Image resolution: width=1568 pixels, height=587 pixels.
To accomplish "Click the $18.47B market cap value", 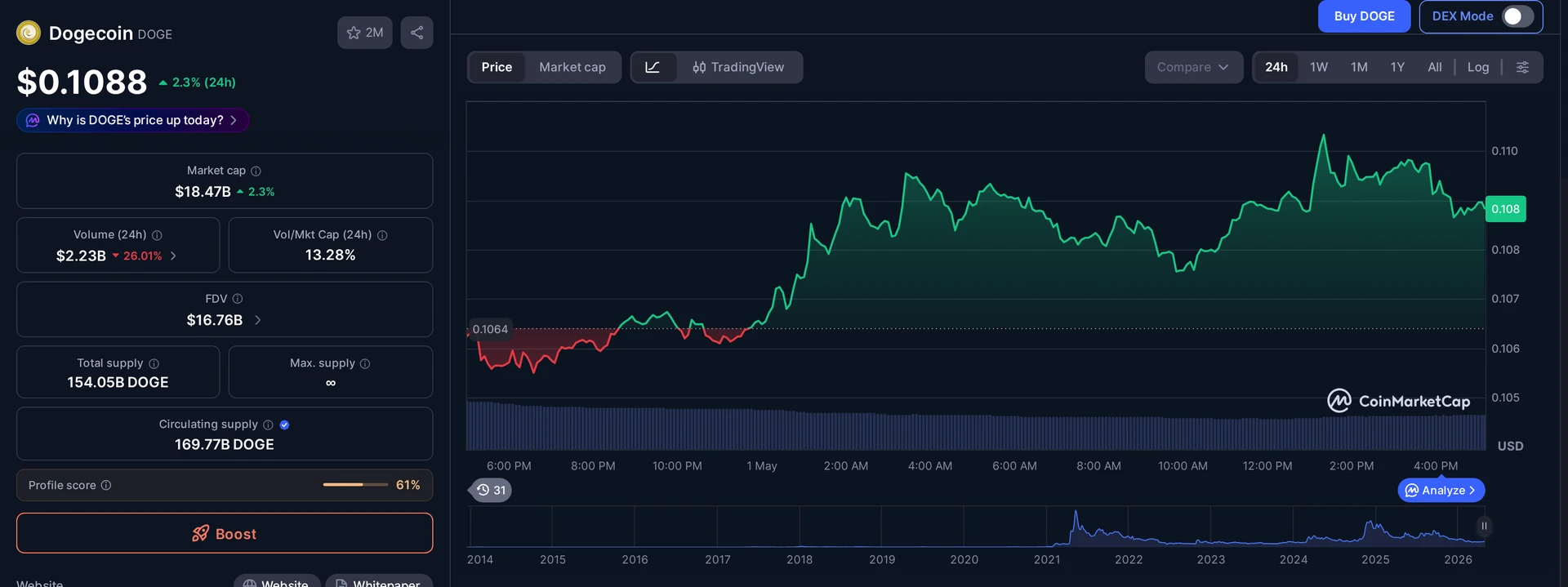I will point(203,192).
